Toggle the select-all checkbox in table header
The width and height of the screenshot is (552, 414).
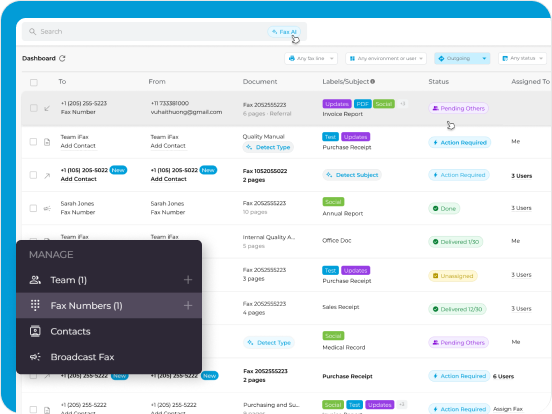pyautogui.click(x=34, y=82)
